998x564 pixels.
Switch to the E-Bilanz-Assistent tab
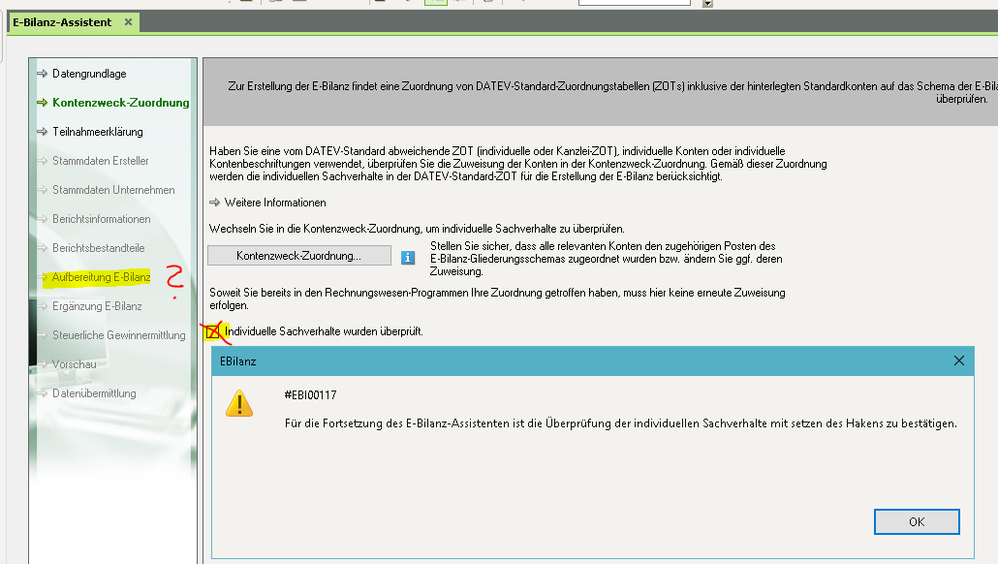(x=62, y=22)
